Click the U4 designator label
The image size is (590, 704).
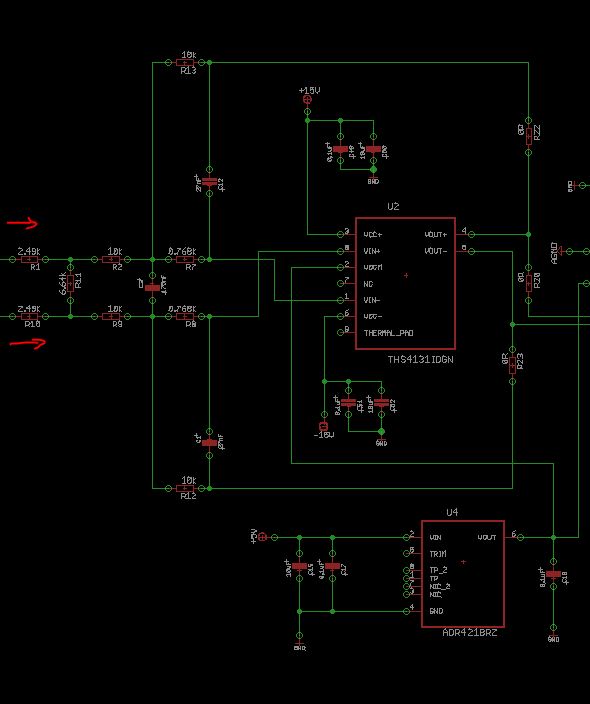click(x=452, y=512)
